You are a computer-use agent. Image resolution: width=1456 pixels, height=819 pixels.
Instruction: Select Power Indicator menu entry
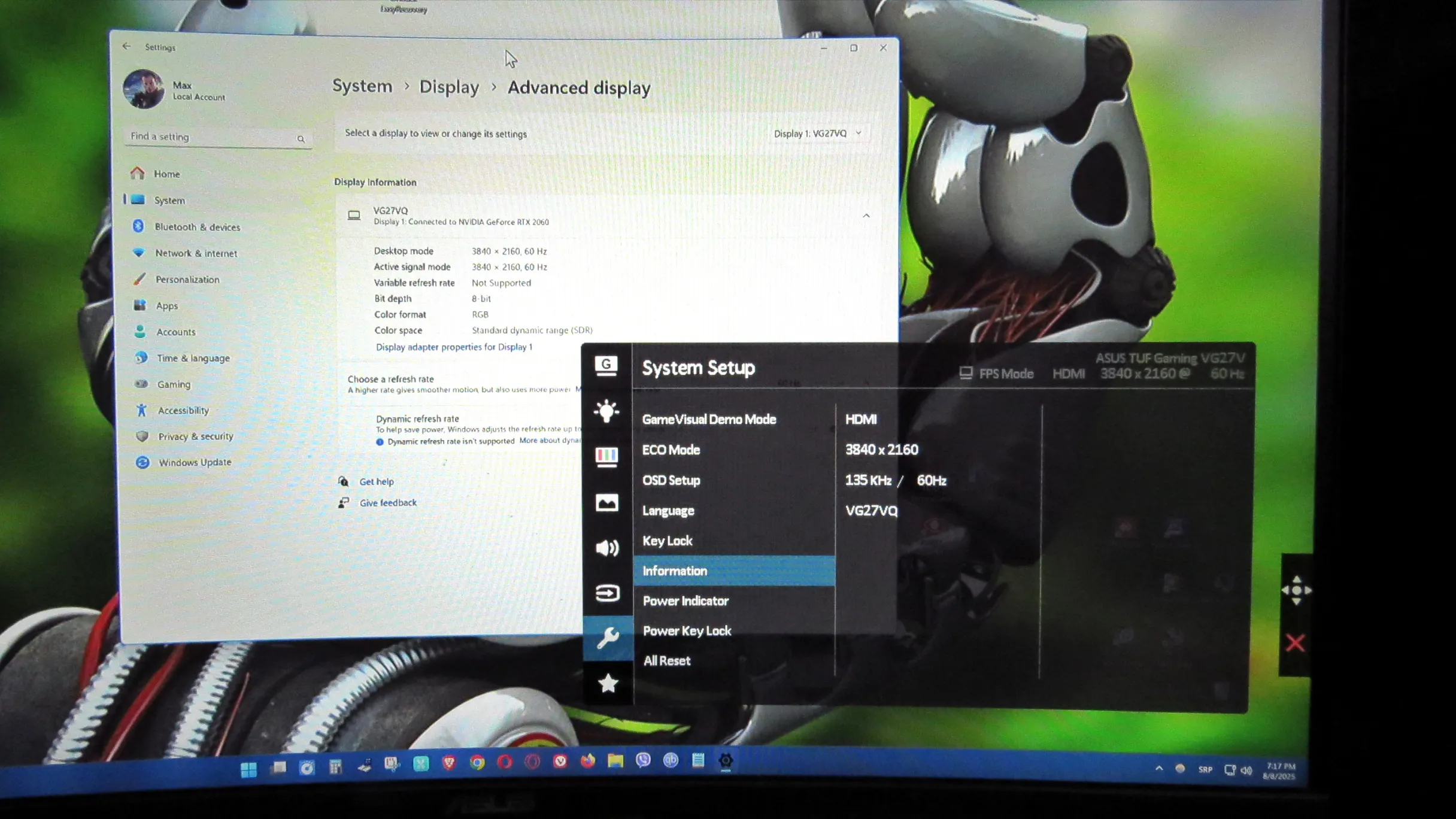(x=685, y=601)
